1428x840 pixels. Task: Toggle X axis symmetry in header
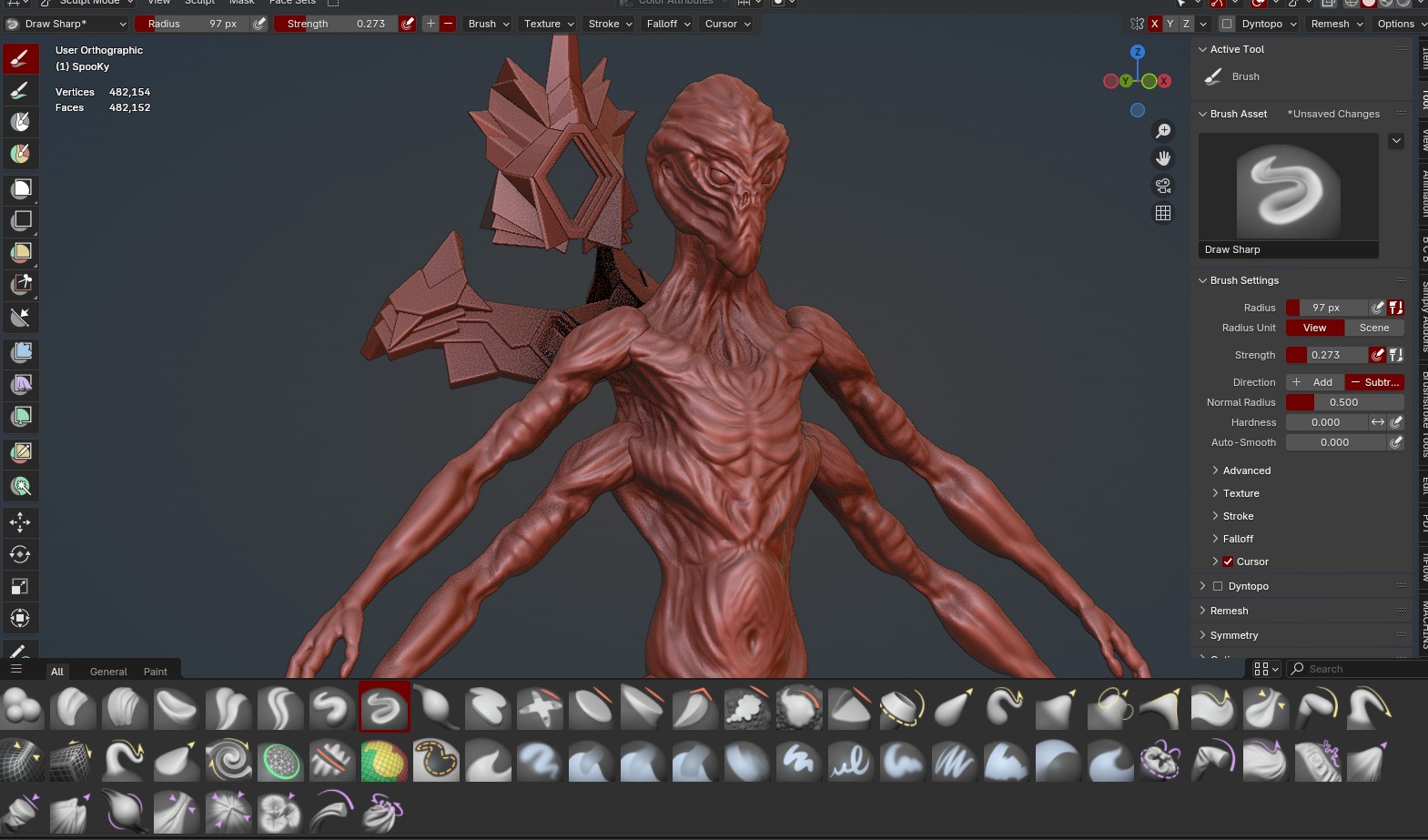click(1154, 24)
